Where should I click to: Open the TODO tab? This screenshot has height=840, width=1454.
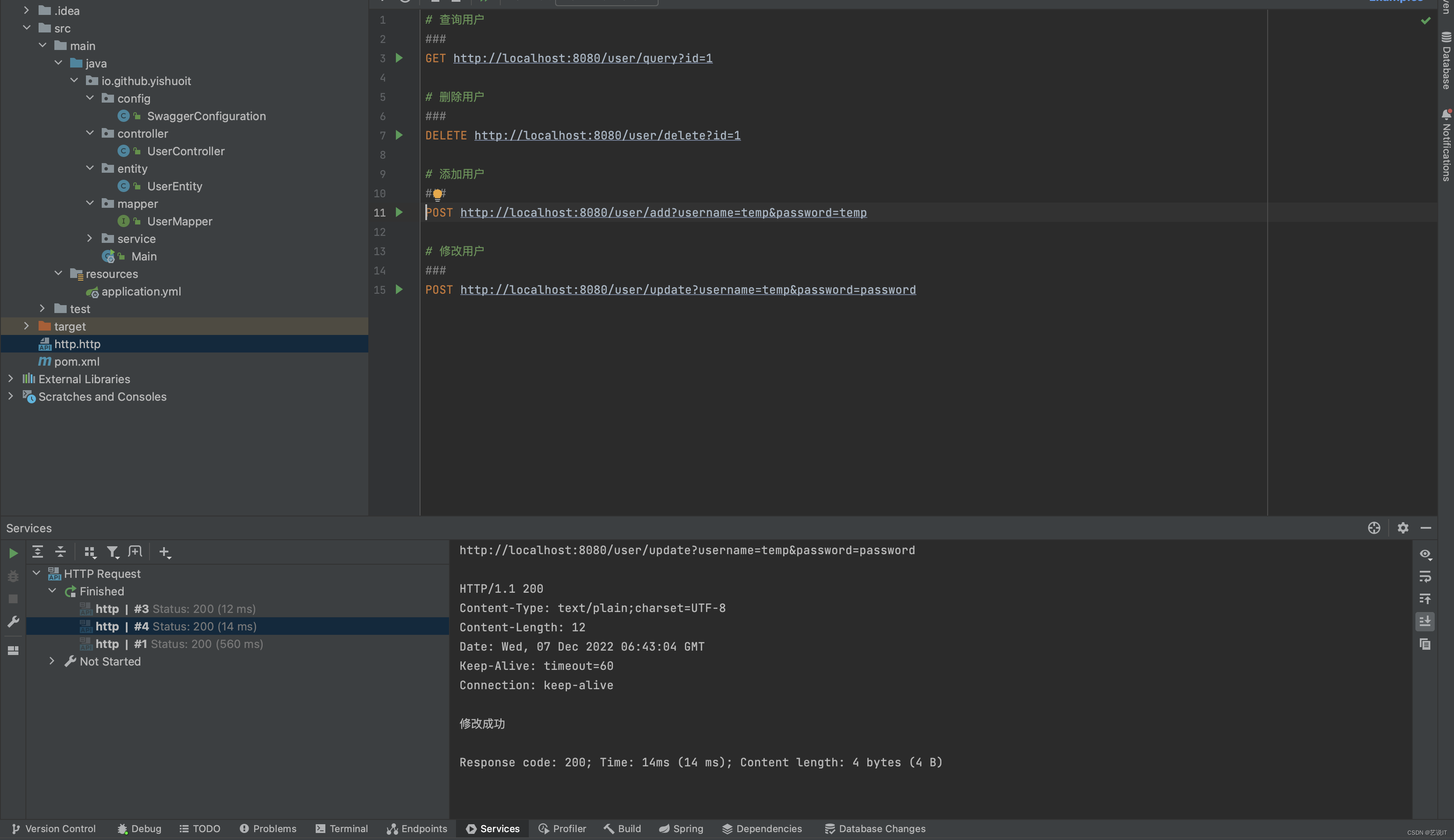click(200, 829)
